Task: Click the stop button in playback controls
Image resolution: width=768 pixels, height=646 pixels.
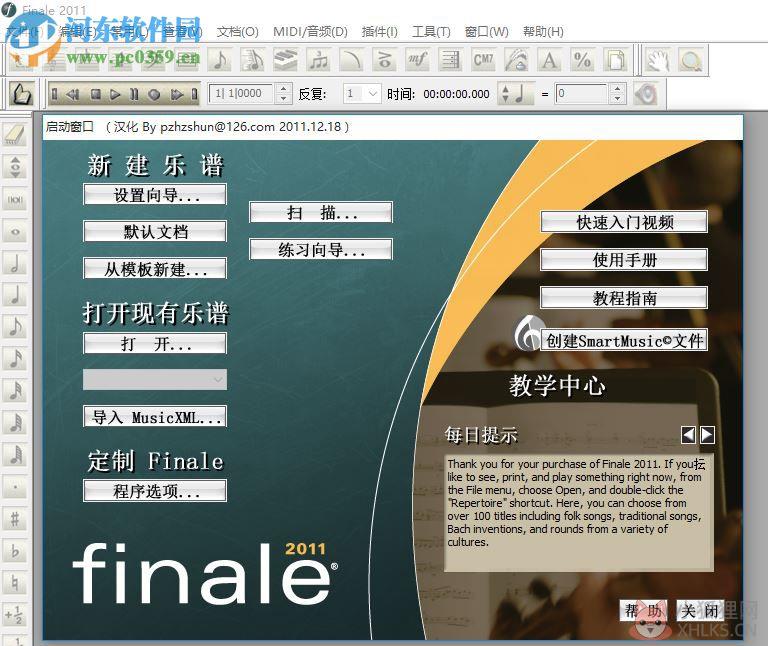Action: pos(96,94)
